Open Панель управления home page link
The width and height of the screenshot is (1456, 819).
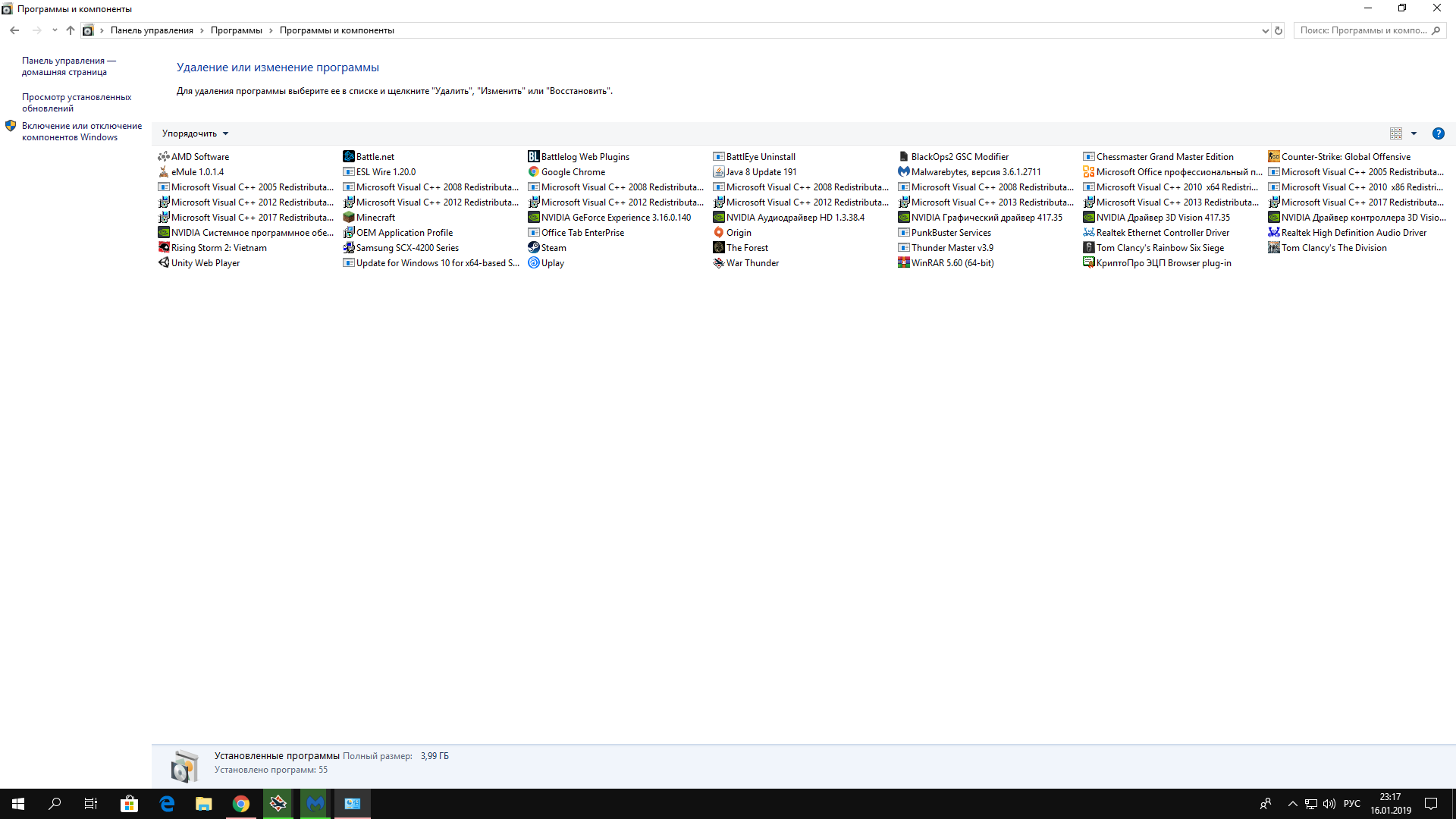click(x=68, y=66)
